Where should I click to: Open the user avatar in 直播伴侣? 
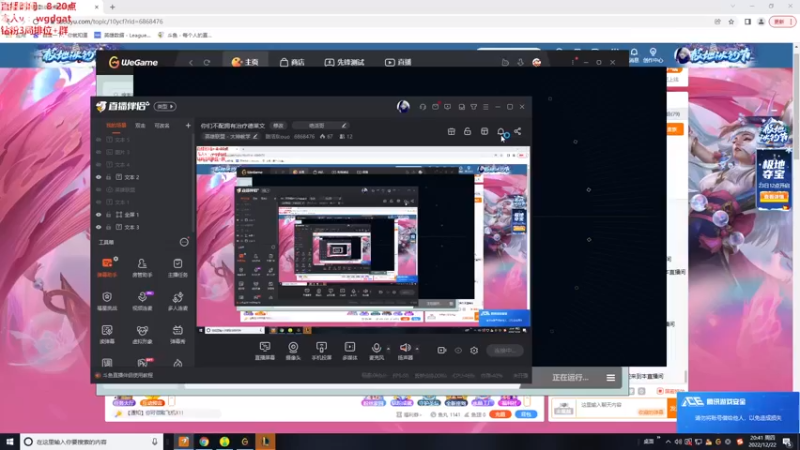tap(403, 107)
